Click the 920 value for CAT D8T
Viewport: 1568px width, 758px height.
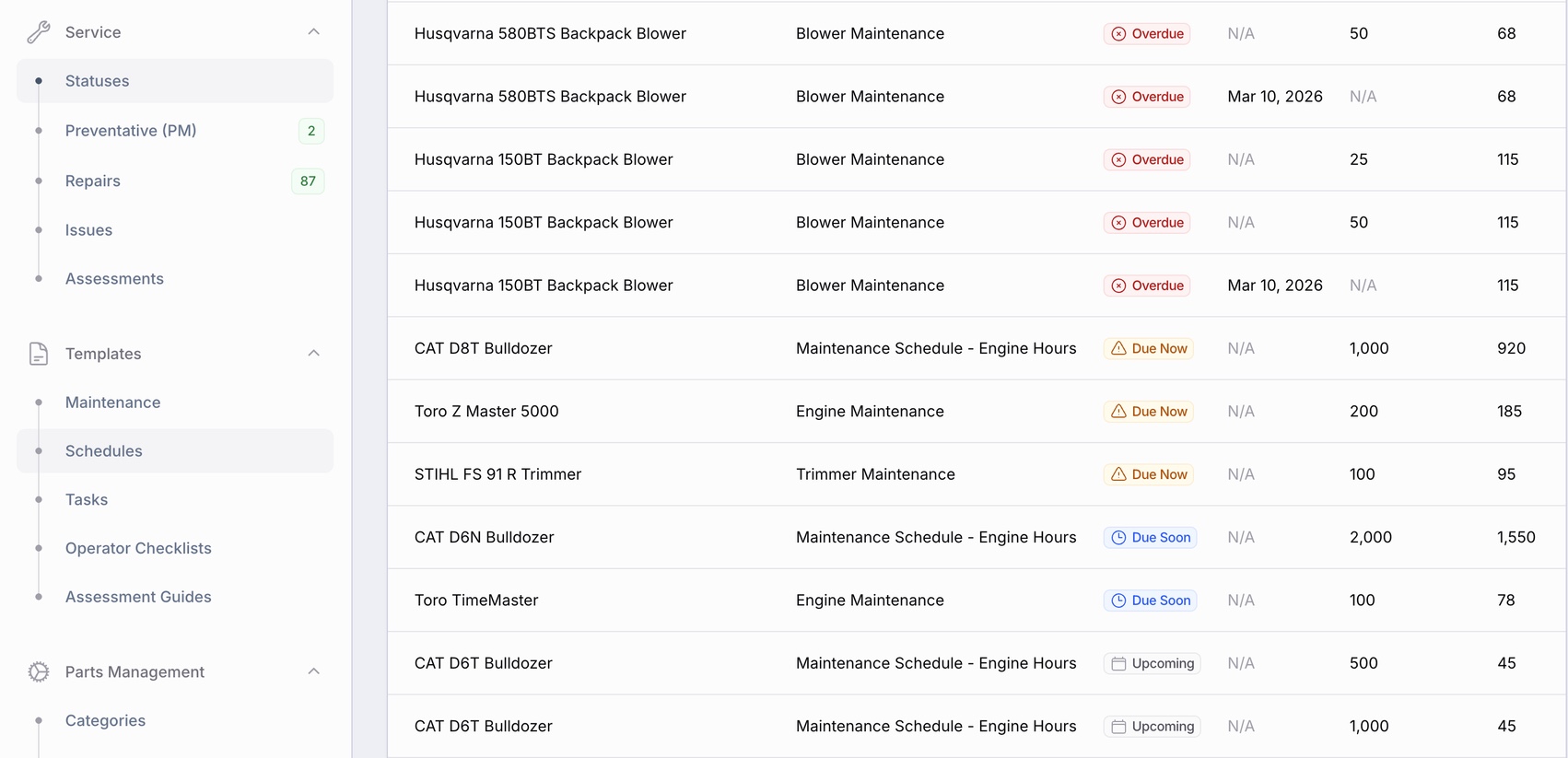click(1512, 348)
